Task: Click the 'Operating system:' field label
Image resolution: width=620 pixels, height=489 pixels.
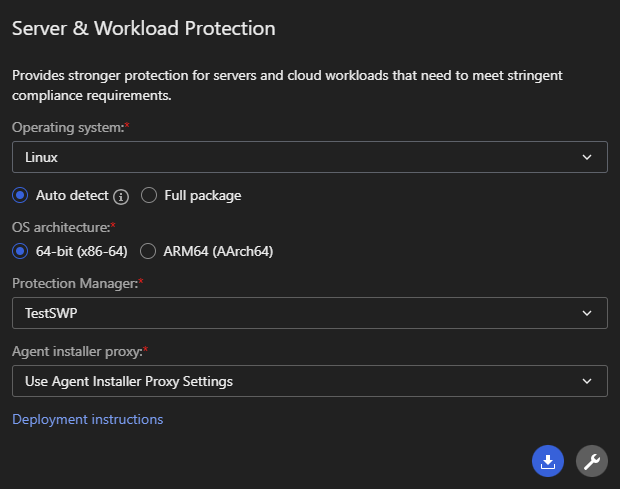Action: coord(68,128)
